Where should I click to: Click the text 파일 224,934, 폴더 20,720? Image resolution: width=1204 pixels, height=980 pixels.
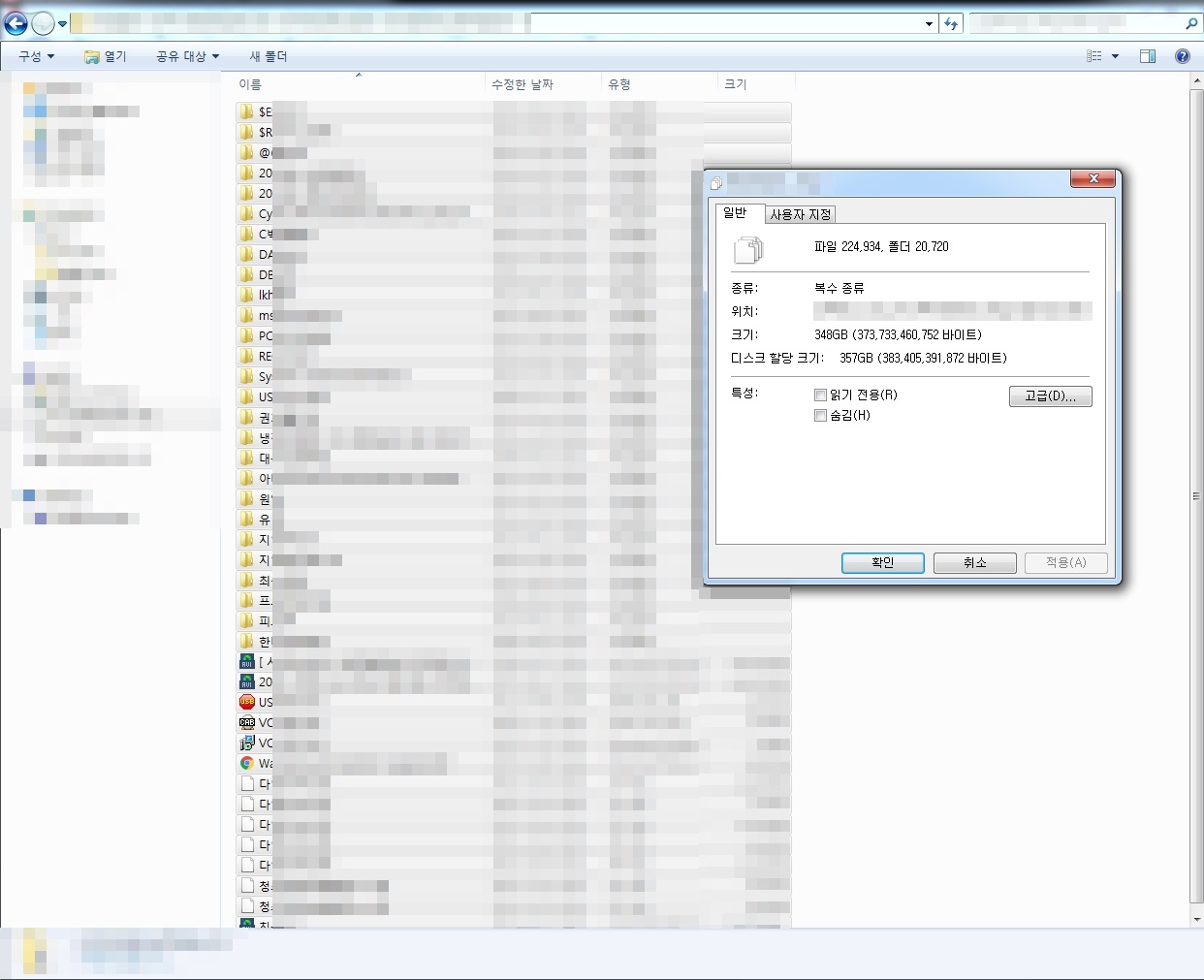tap(881, 246)
